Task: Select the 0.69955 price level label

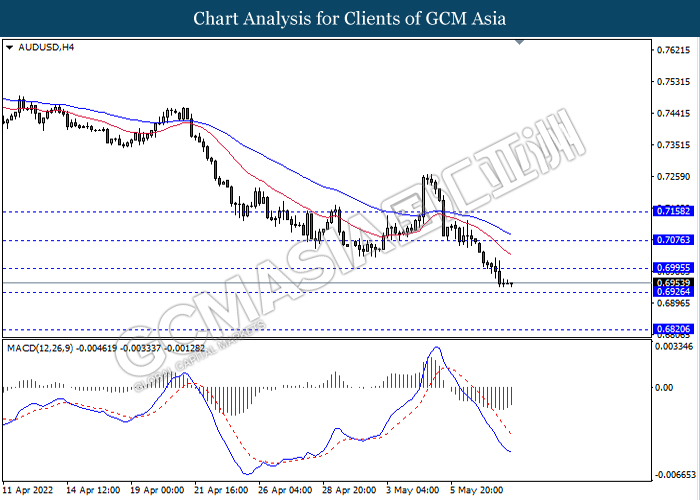Action: click(x=673, y=268)
